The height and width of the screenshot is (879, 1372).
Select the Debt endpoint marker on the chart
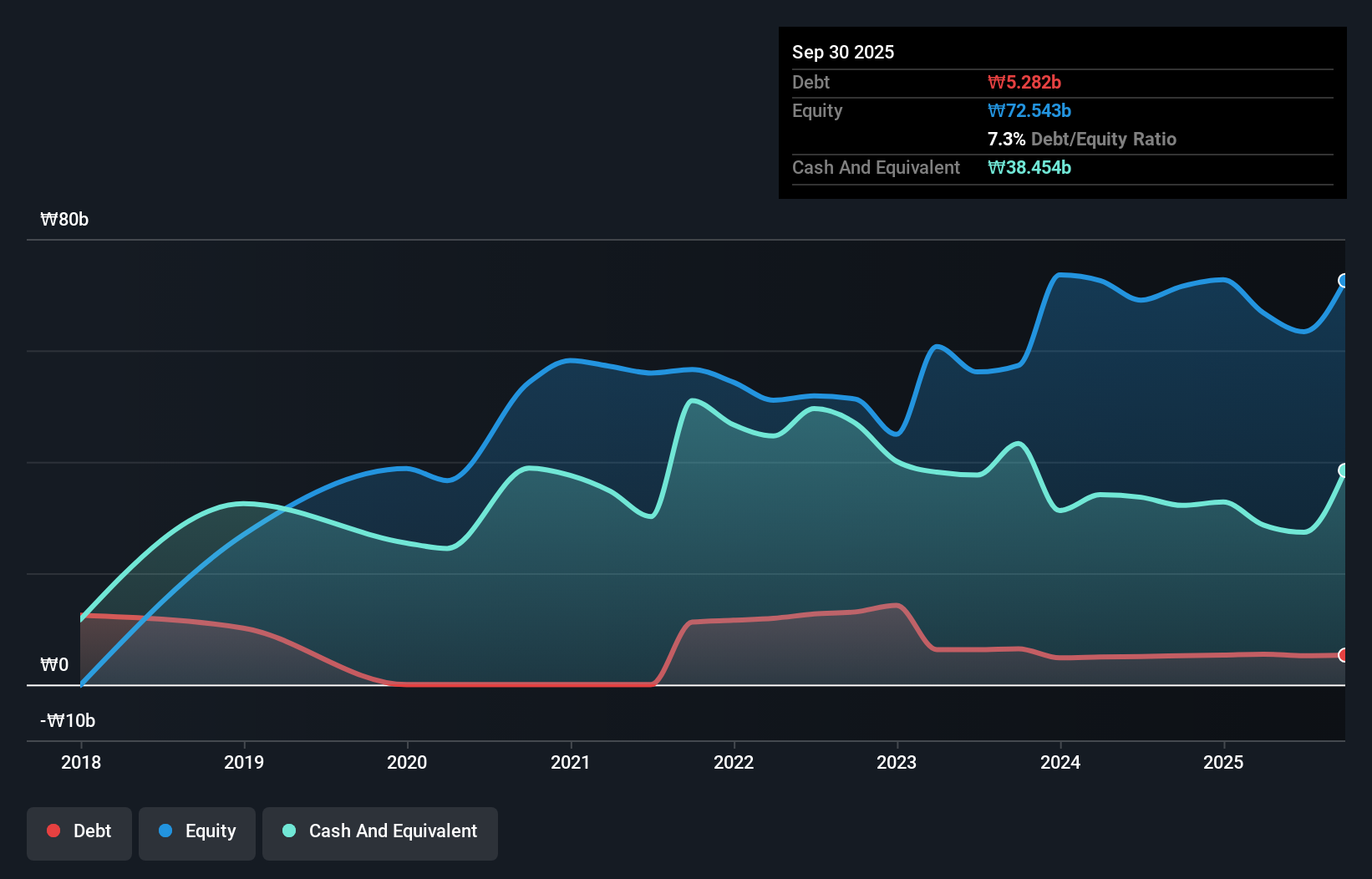1344,655
